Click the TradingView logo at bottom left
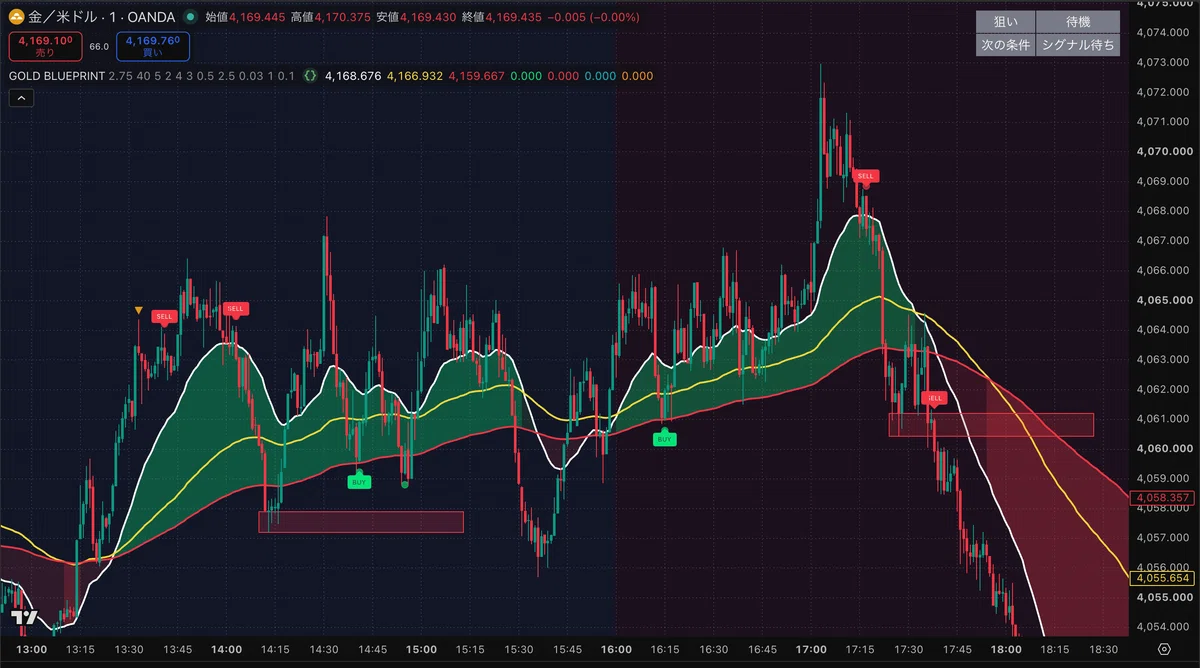This screenshot has width=1200, height=668. pos(25,618)
